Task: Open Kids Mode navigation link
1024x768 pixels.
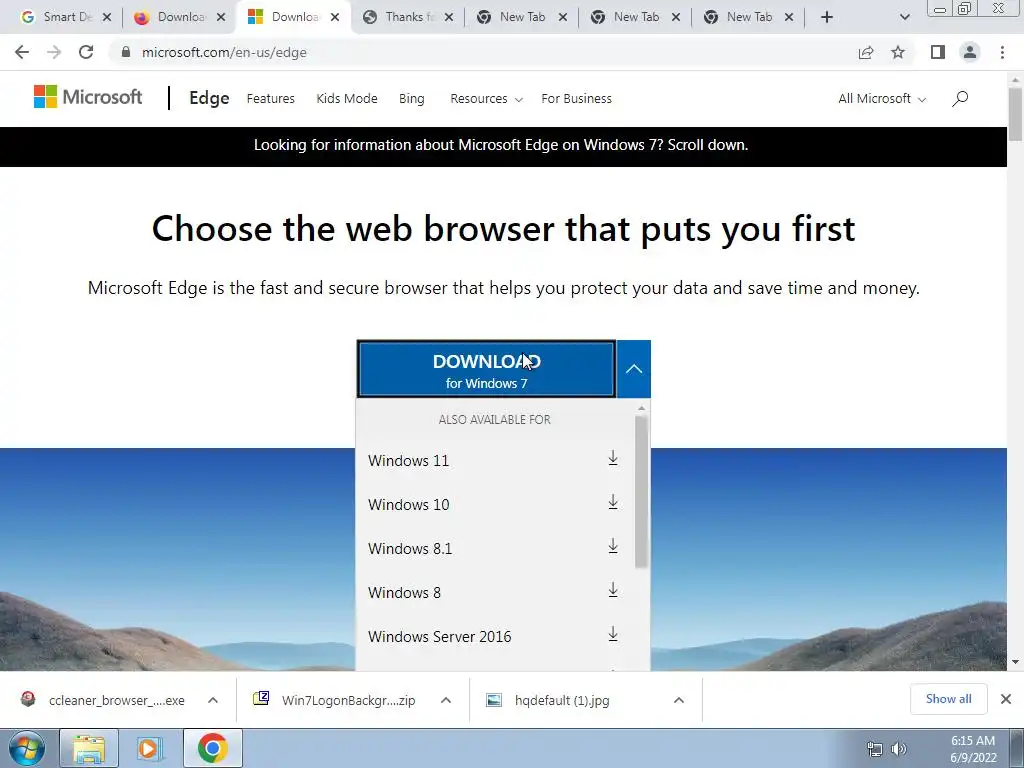Action: pyautogui.click(x=347, y=99)
